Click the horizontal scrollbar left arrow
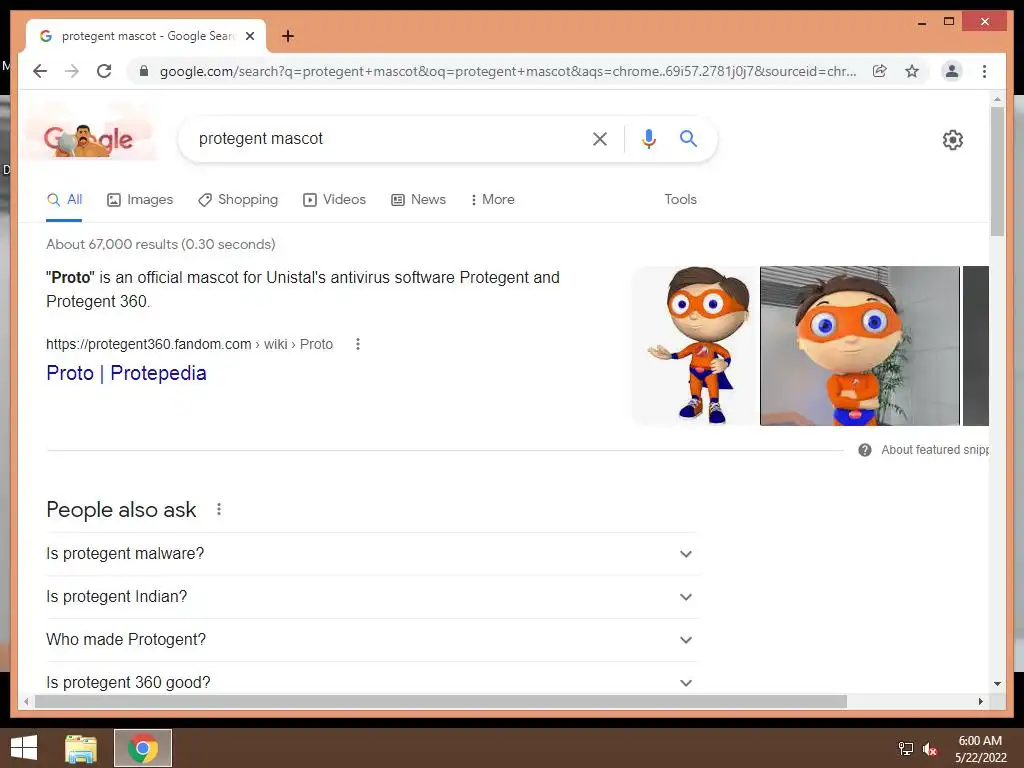This screenshot has height=768, width=1024. click(x=26, y=701)
